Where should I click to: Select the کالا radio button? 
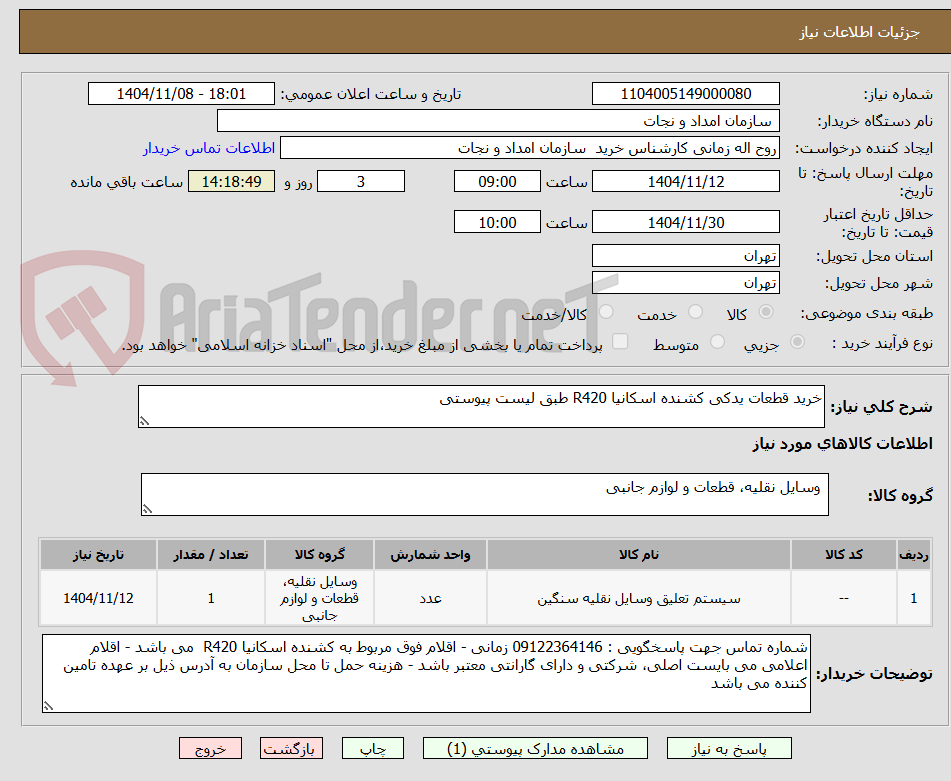point(766,312)
